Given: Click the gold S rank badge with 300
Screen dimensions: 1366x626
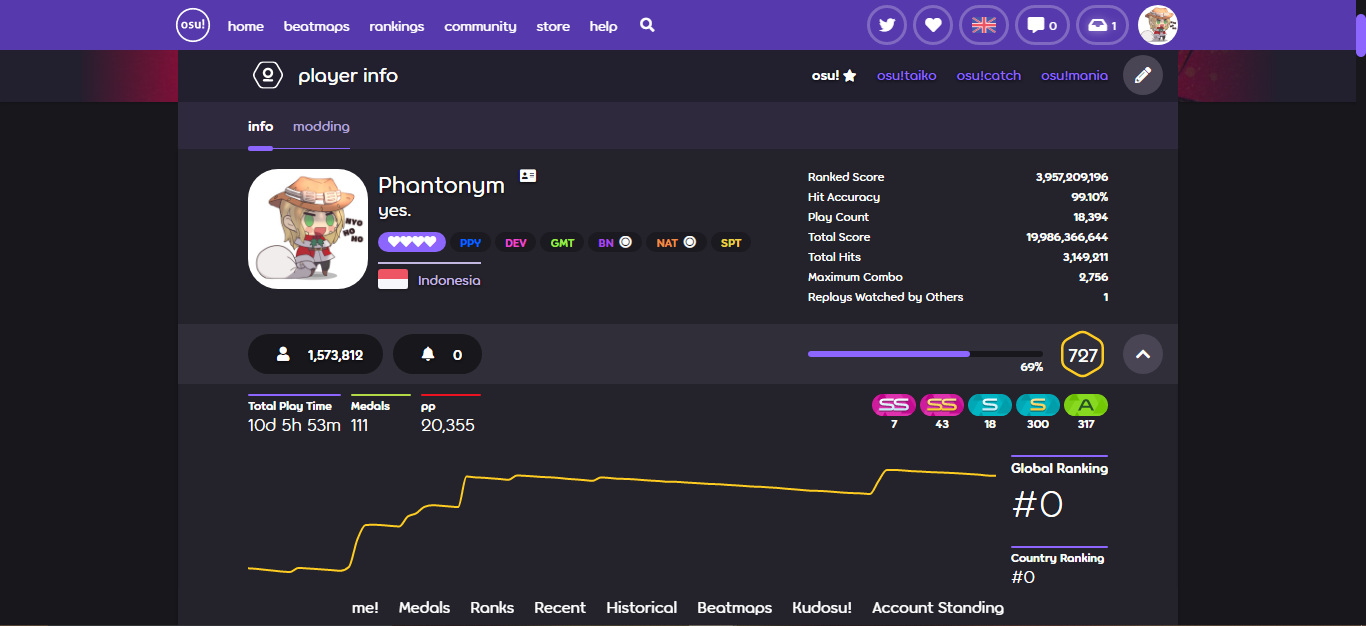Looking at the screenshot, I should [1038, 405].
